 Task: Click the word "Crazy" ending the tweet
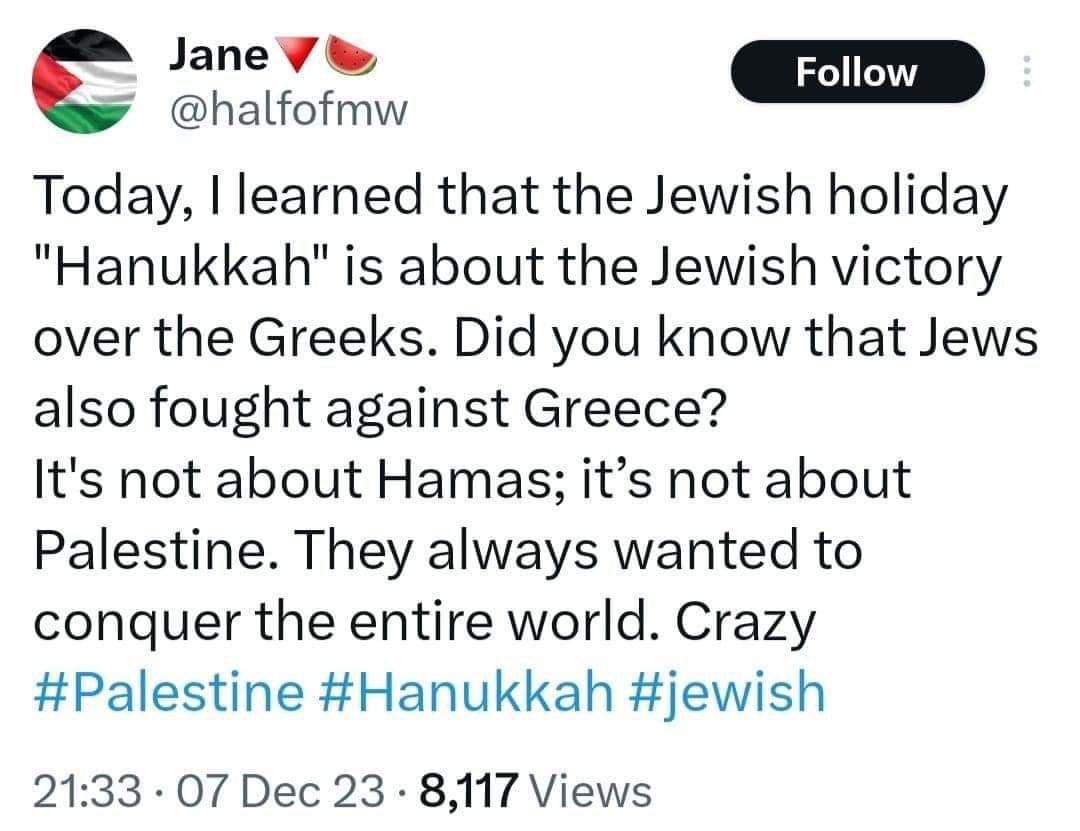[x=745, y=622]
